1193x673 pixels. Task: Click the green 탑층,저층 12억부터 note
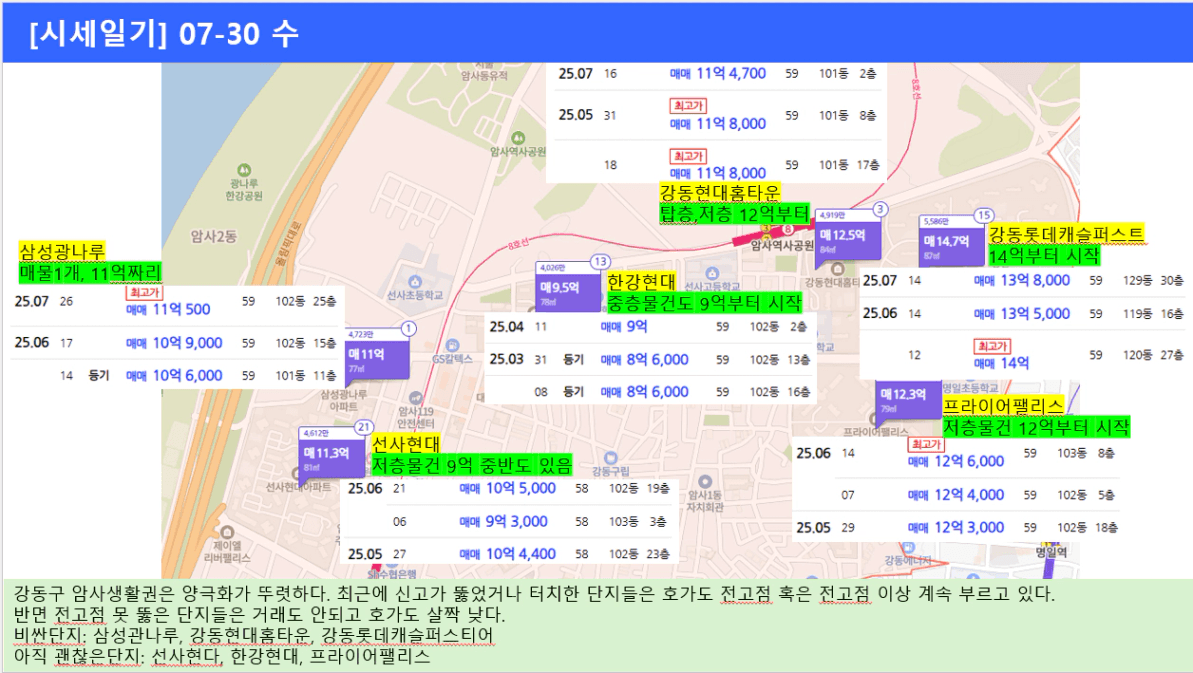(x=734, y=213)
